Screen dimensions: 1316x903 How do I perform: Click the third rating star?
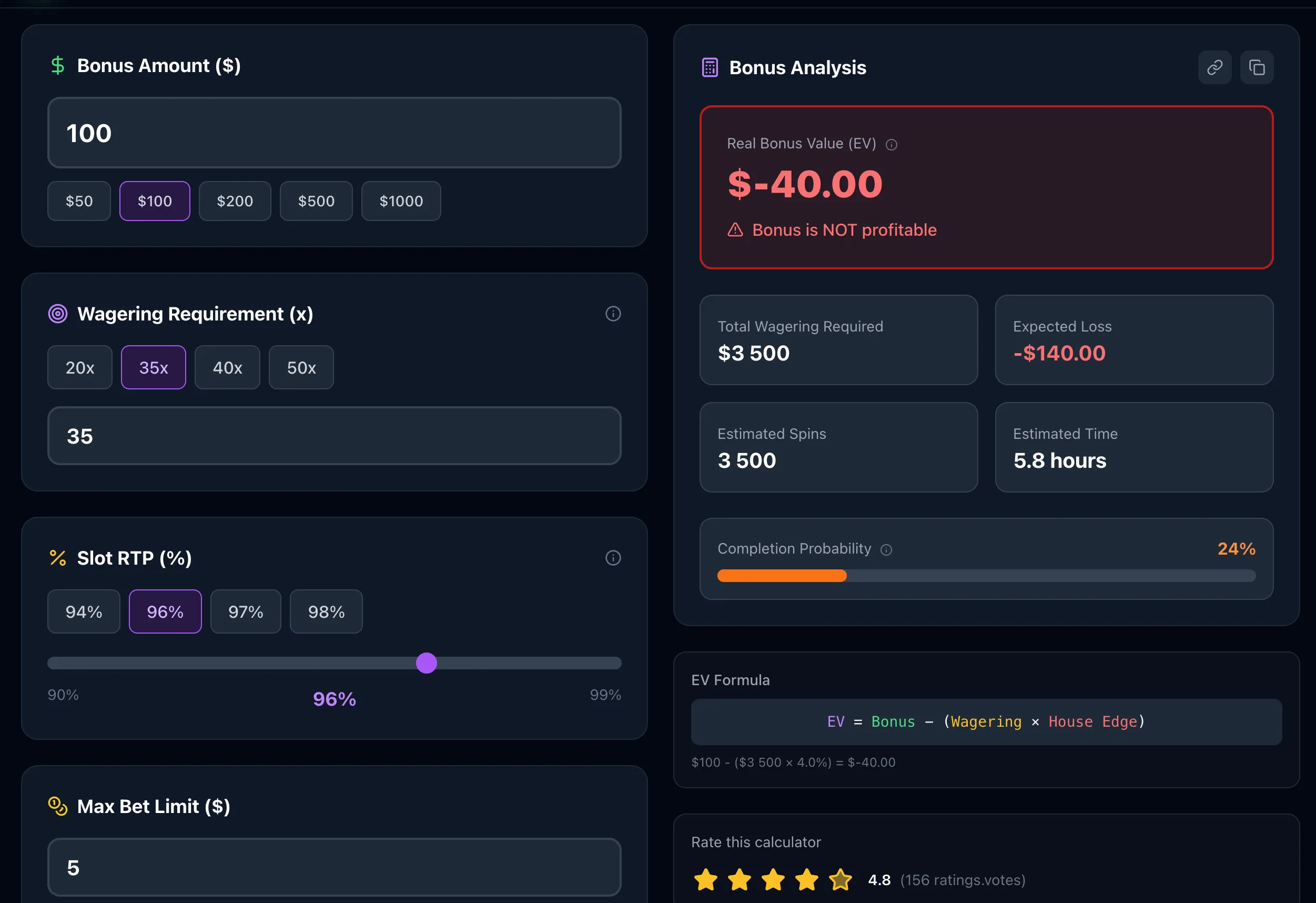tap(773, 880)
